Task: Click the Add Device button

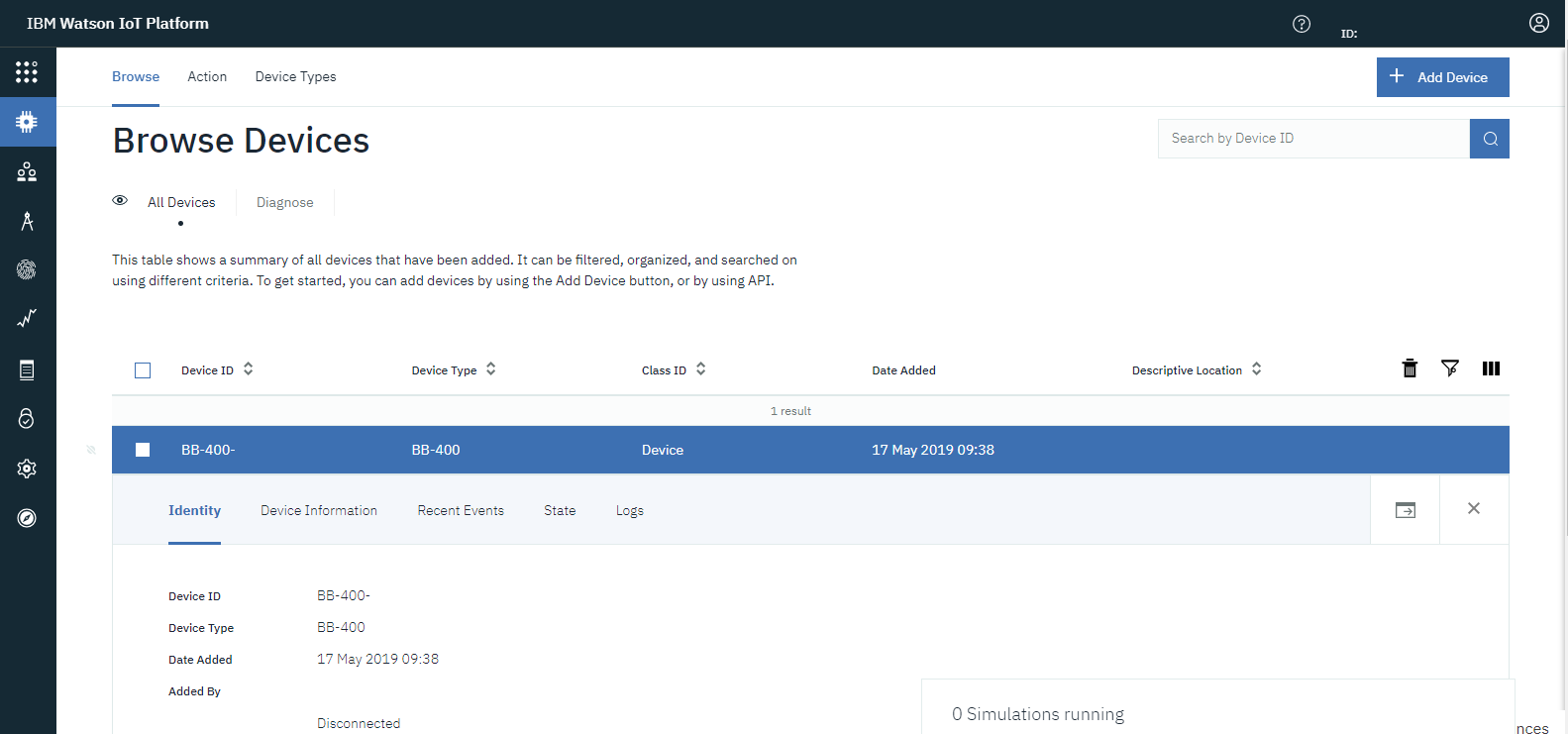Action: tap(1443, 77)
